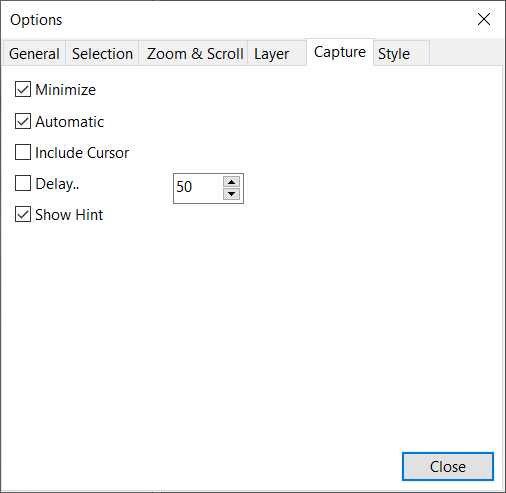Click the Close button
The height and width of the screenshot is (493, 506).
(448, 466)
